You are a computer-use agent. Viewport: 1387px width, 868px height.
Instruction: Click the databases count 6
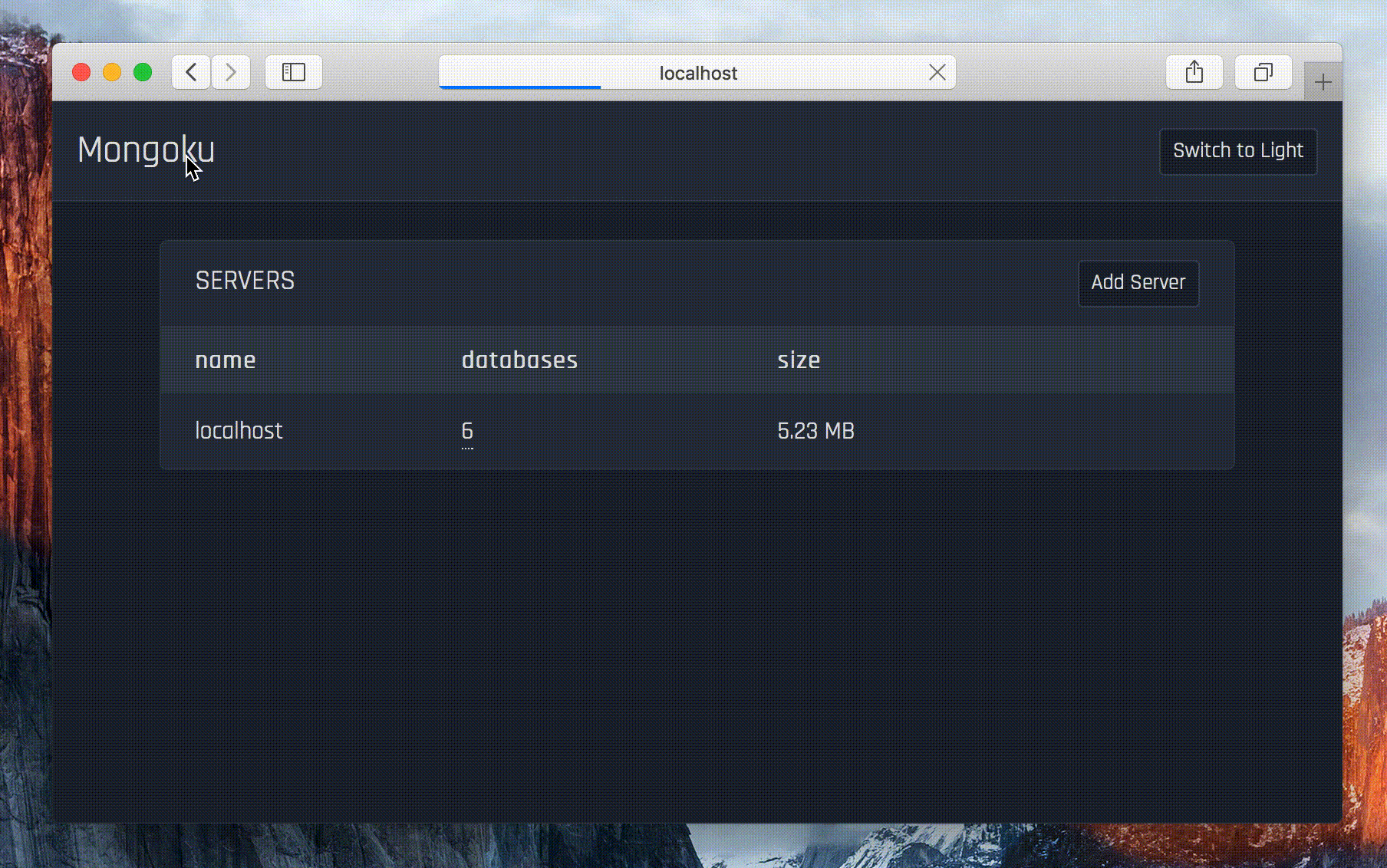point(467,432)
